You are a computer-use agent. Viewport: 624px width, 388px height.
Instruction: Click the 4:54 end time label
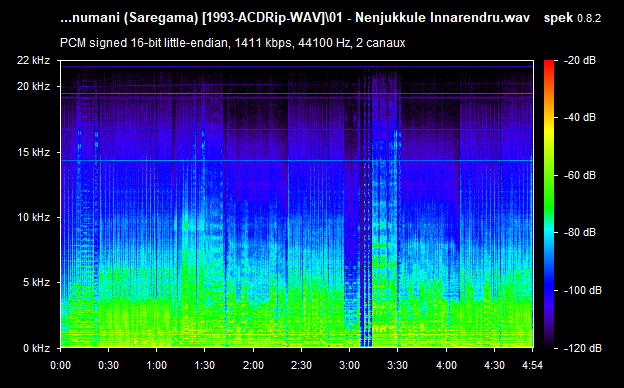click(x=532, y=365)
